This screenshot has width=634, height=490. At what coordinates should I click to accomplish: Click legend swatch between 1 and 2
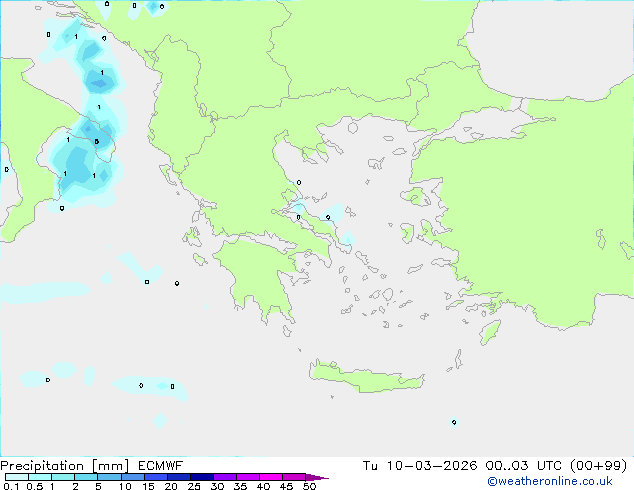(x=63, y=477)
